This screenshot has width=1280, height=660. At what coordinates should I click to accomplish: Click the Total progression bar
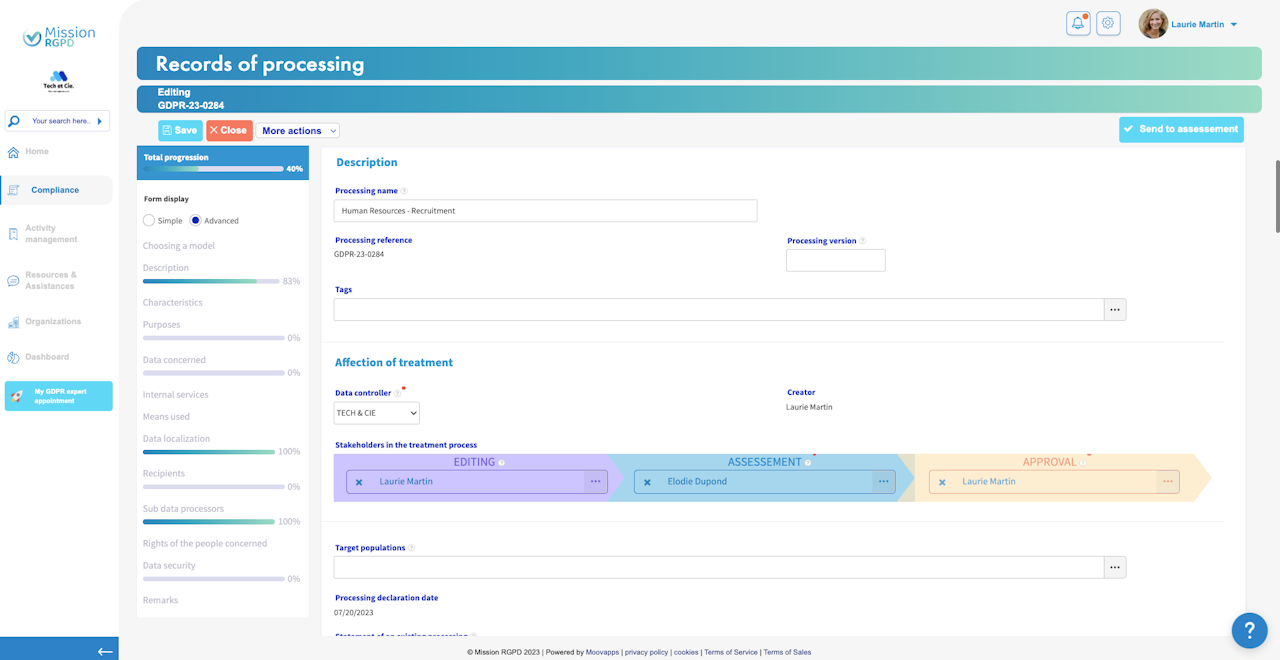click(x=213, y=169)
